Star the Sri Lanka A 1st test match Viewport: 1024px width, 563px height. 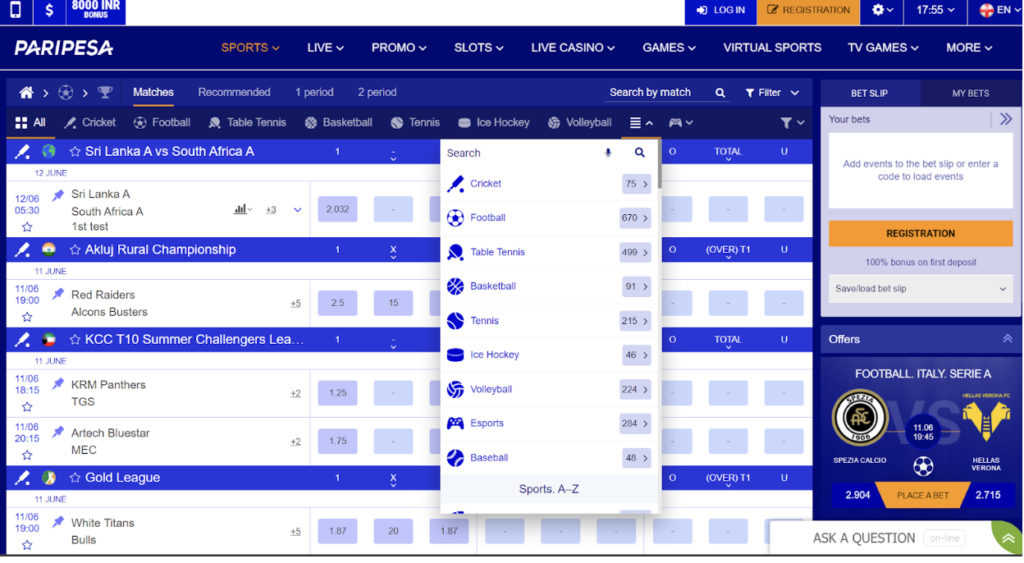click(27, 227)
